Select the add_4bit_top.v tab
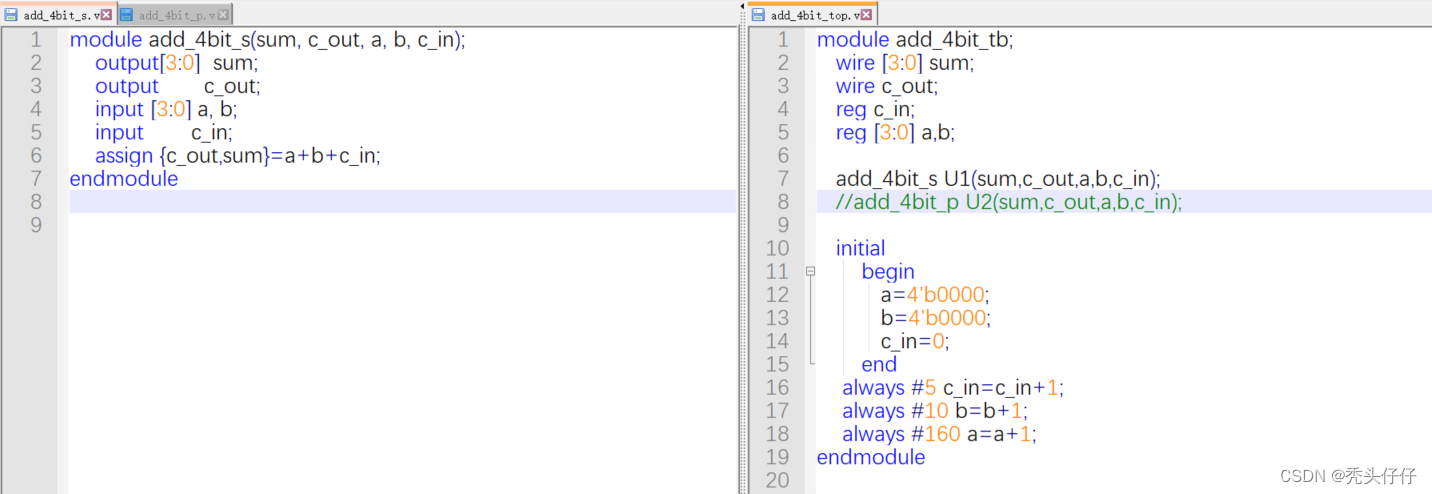Image resolution: width=1432 pixels, height=494 pixels. [x=812, y=15]
